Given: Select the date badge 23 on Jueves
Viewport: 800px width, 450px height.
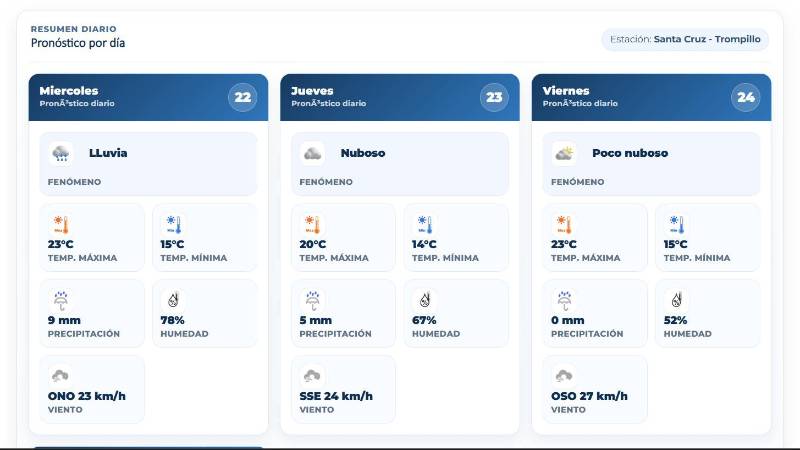Looking at the screenshot, I should pyautogui.click(x=494, y=97).
